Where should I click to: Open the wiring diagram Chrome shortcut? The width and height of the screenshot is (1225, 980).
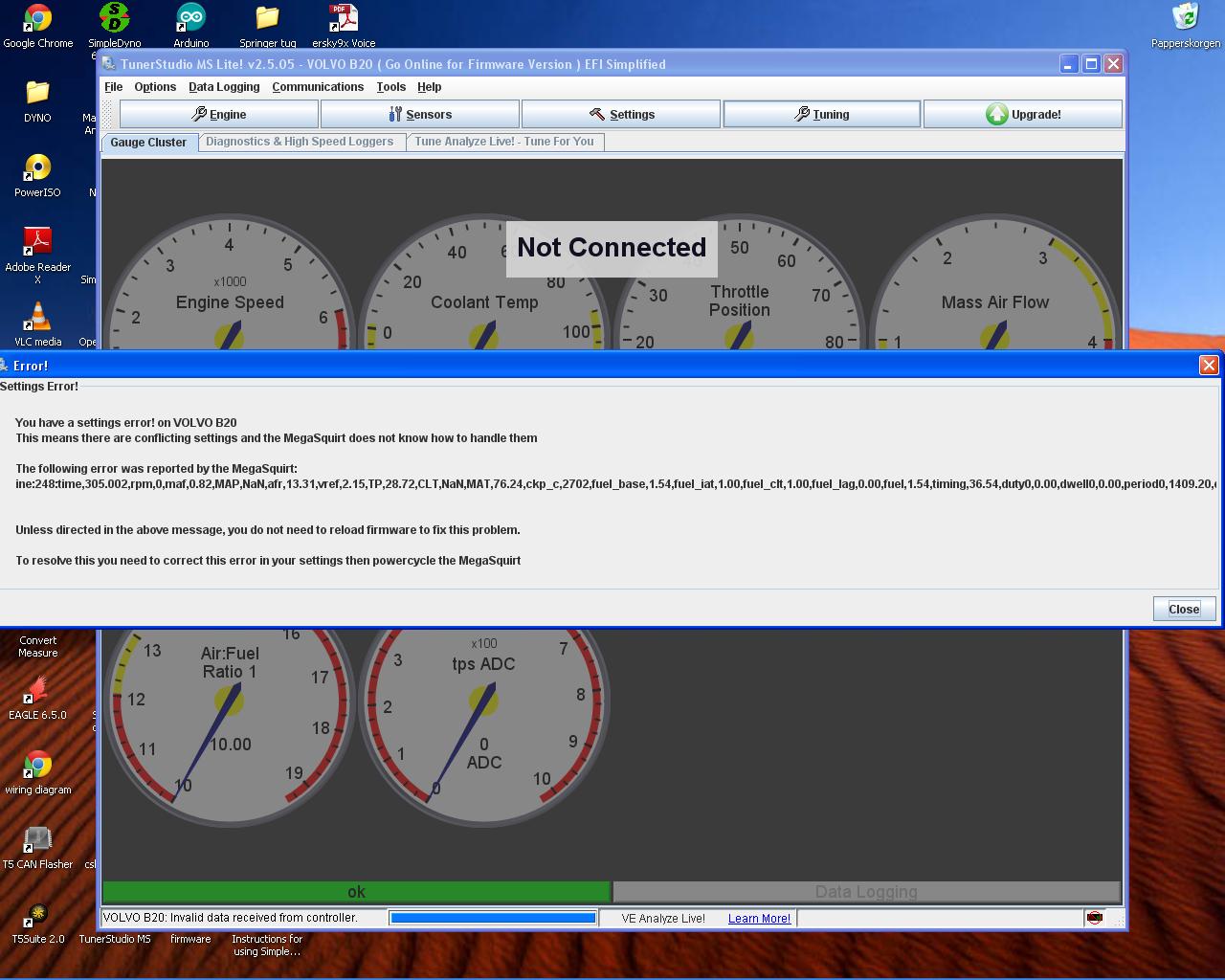click(x=37, y=772)
